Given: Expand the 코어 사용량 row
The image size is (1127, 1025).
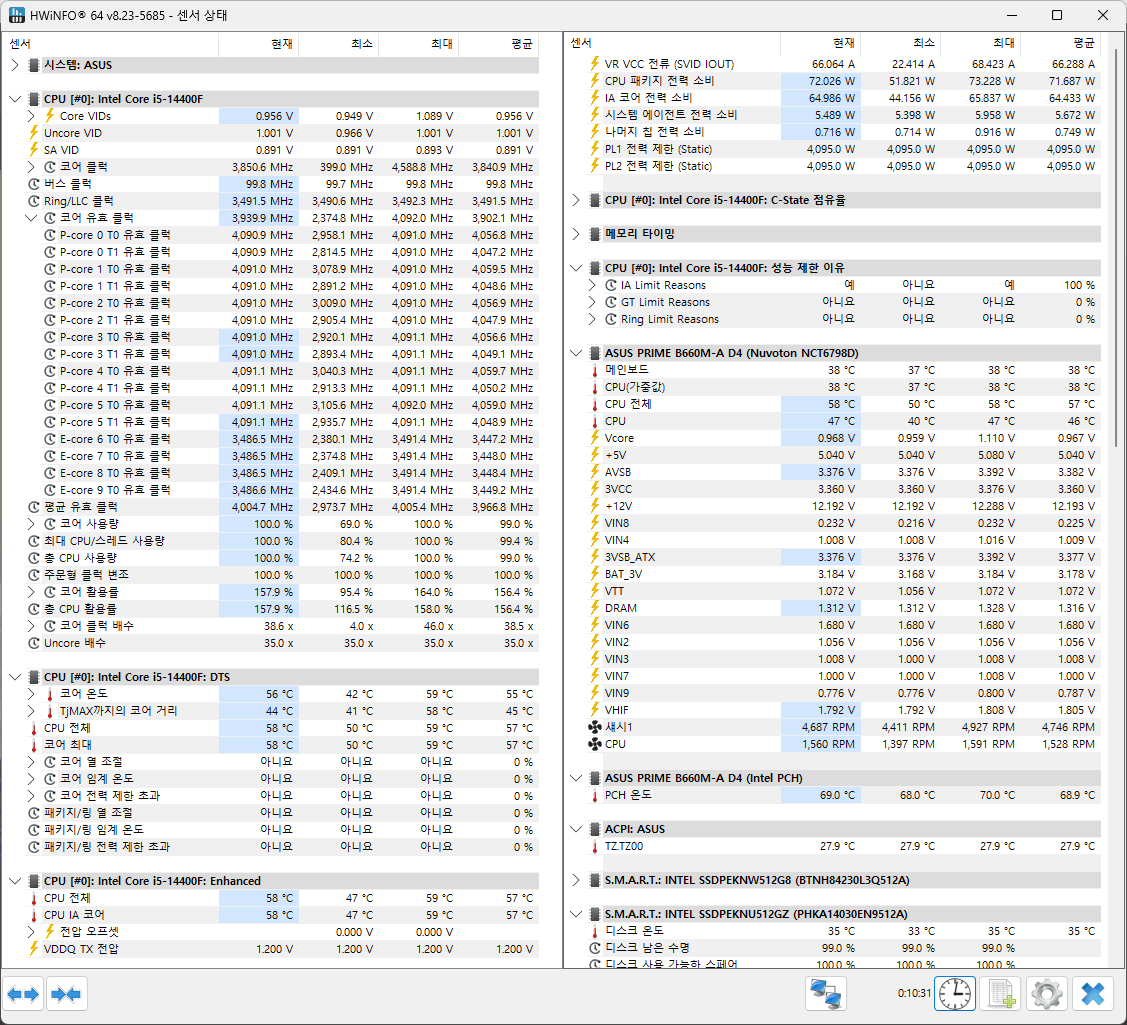Looking at the screenshot, I should coord(31,524).
